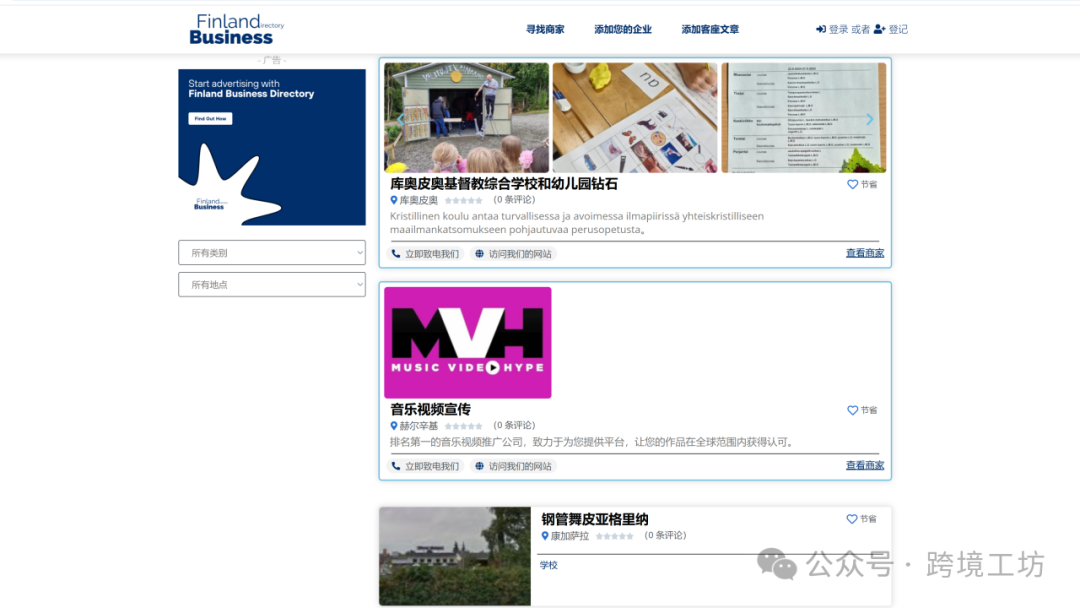Click the star rating beside 0 条评论 for MVH
The width and height of the screenshot is (1080, 608).
coord(463,425)
